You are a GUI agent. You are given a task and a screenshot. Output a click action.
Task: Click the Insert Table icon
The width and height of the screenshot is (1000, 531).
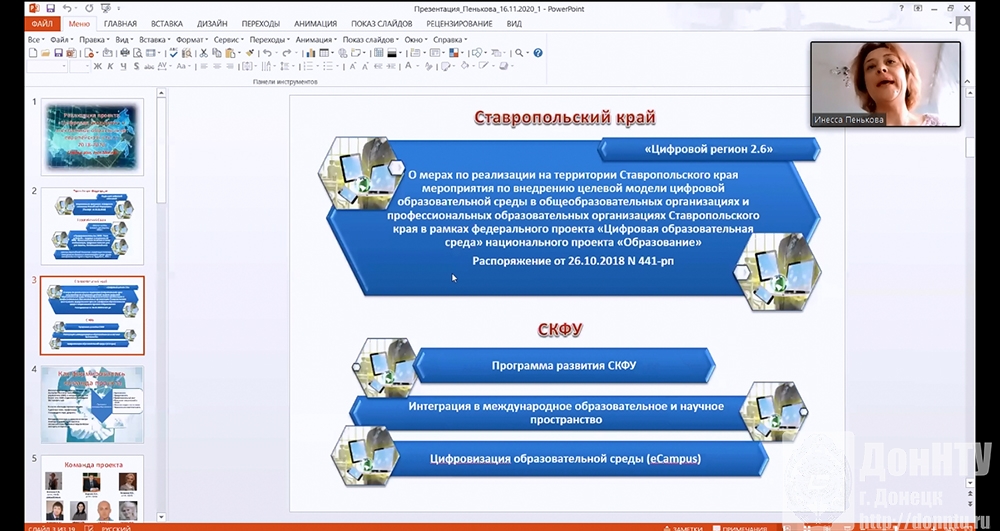click(x=324, y=53)
